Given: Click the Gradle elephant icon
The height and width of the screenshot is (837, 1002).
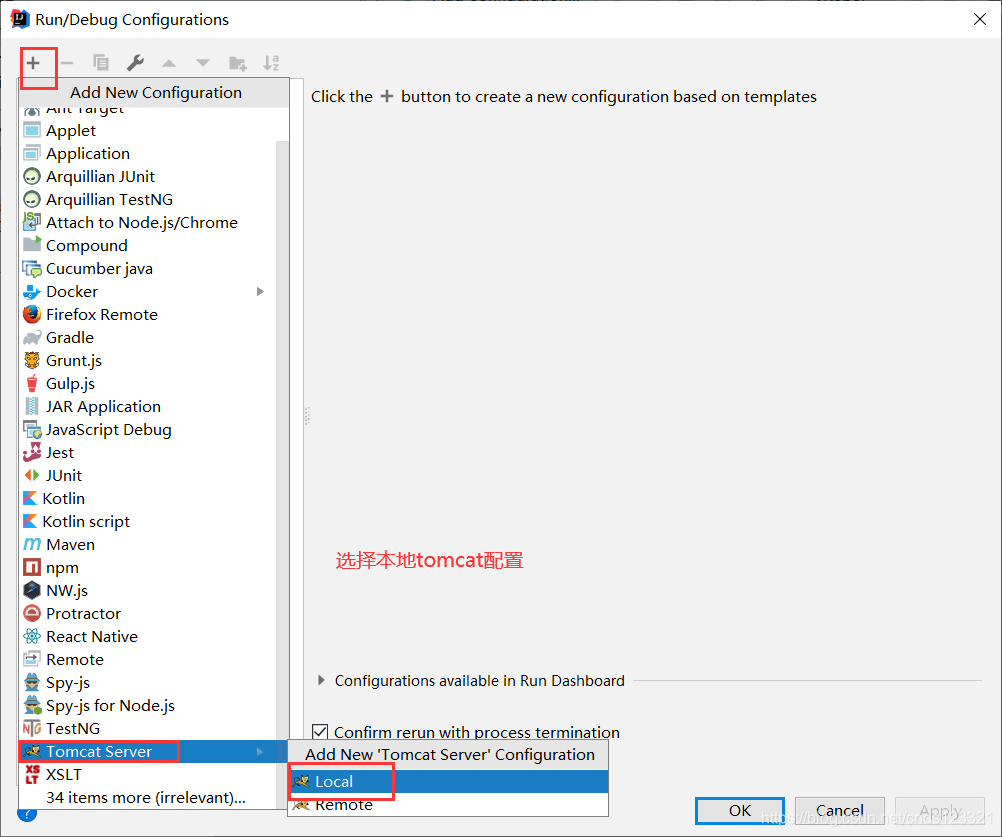Looking at the screenshot, I should pos(32,337).
